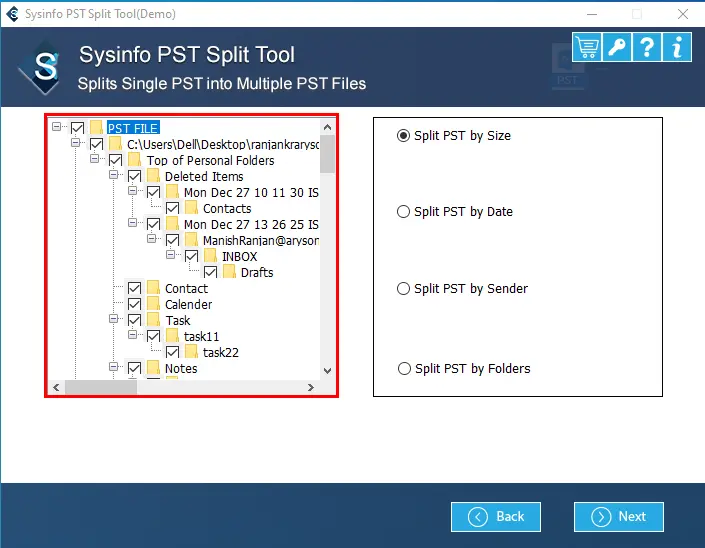Select the PST FILE tree label
Viewport: 705px width, 548px height.
(133, 128)
